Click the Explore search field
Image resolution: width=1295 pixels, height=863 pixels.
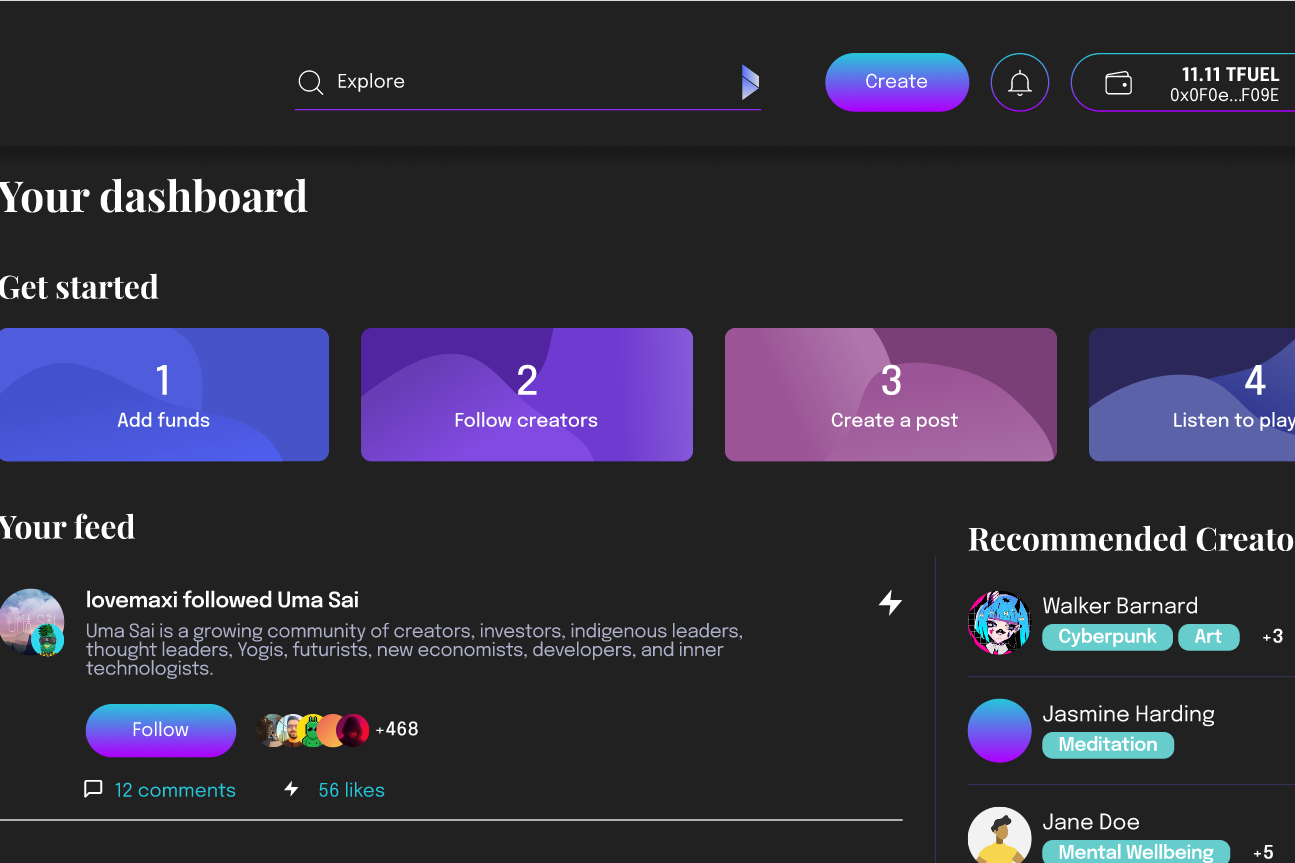[527, 82]
